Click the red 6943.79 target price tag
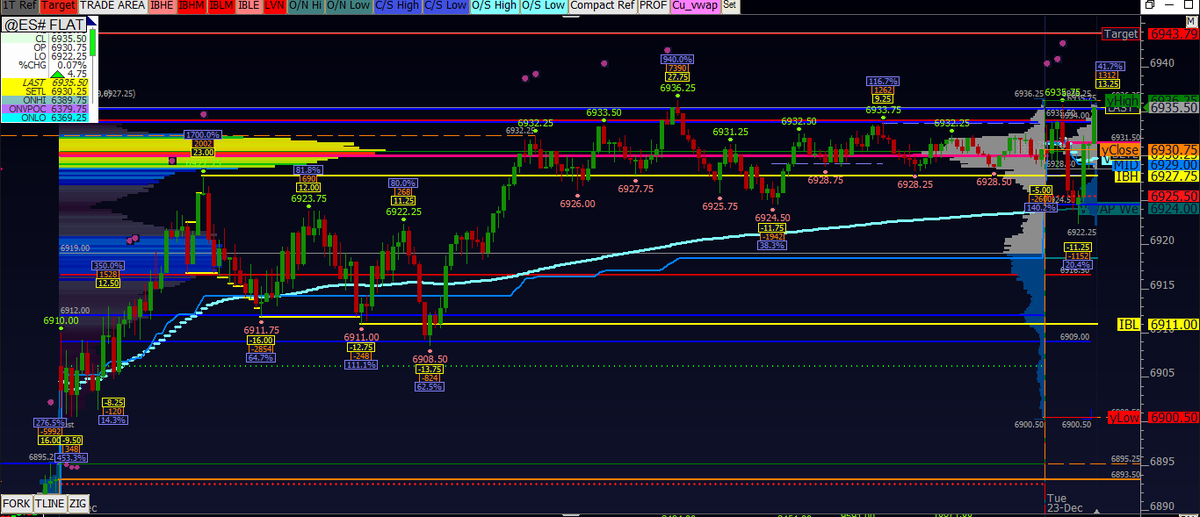Viewport: 1200px width, 517px height. (1173, 34)
